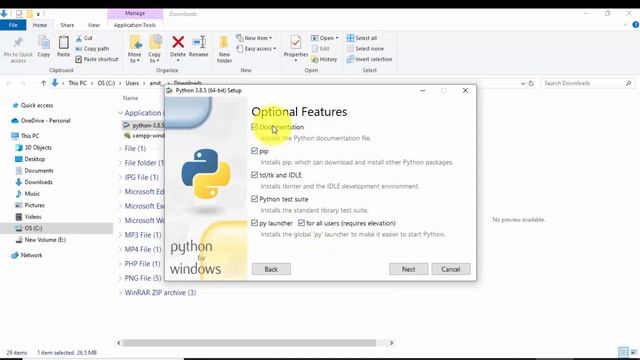Open the ribbon Open dropdown
Viewport: 640px width, 360px height.
(x=325, y=38)
